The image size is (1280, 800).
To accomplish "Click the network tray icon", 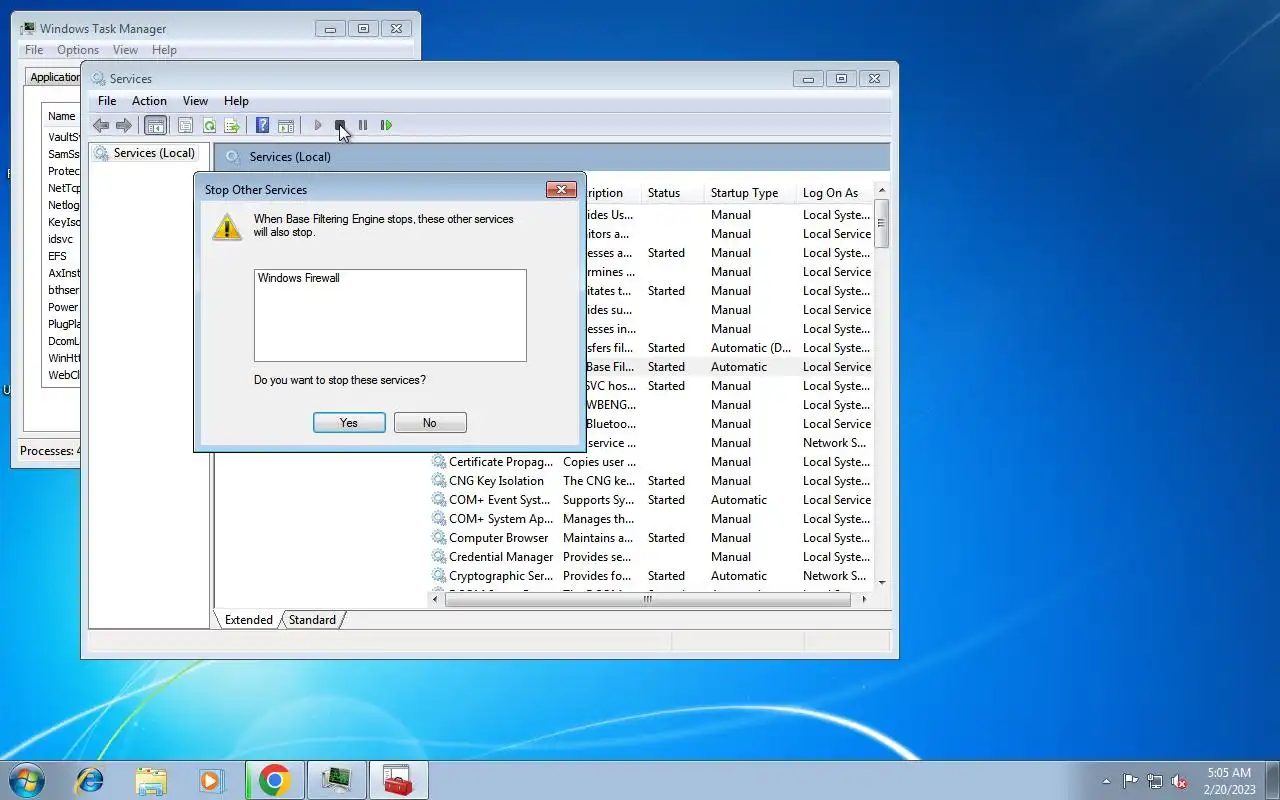I will click(1155, 781).
